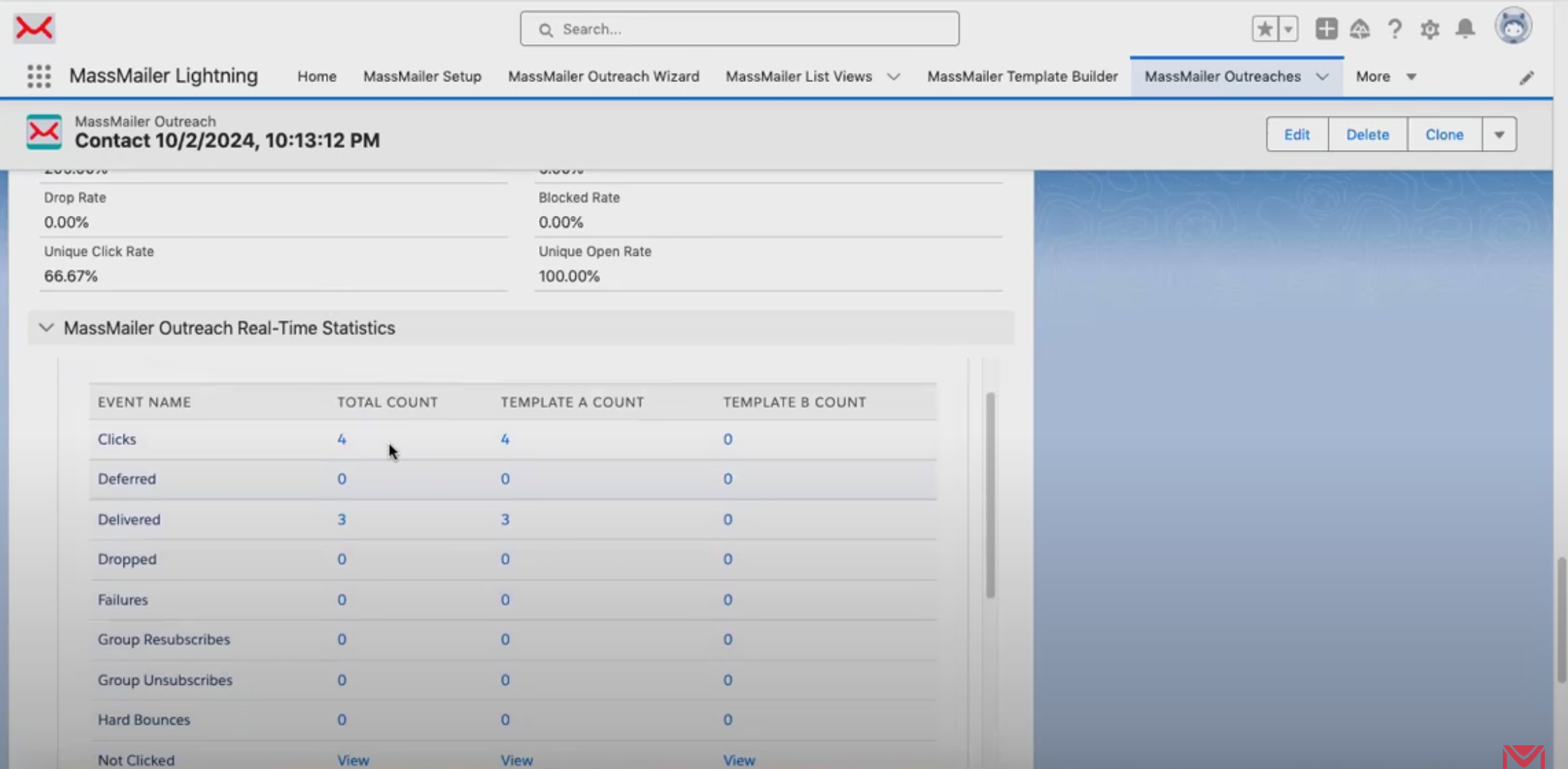
Task: Open Group Resubscribes total count 0
Action: [341, 639]
